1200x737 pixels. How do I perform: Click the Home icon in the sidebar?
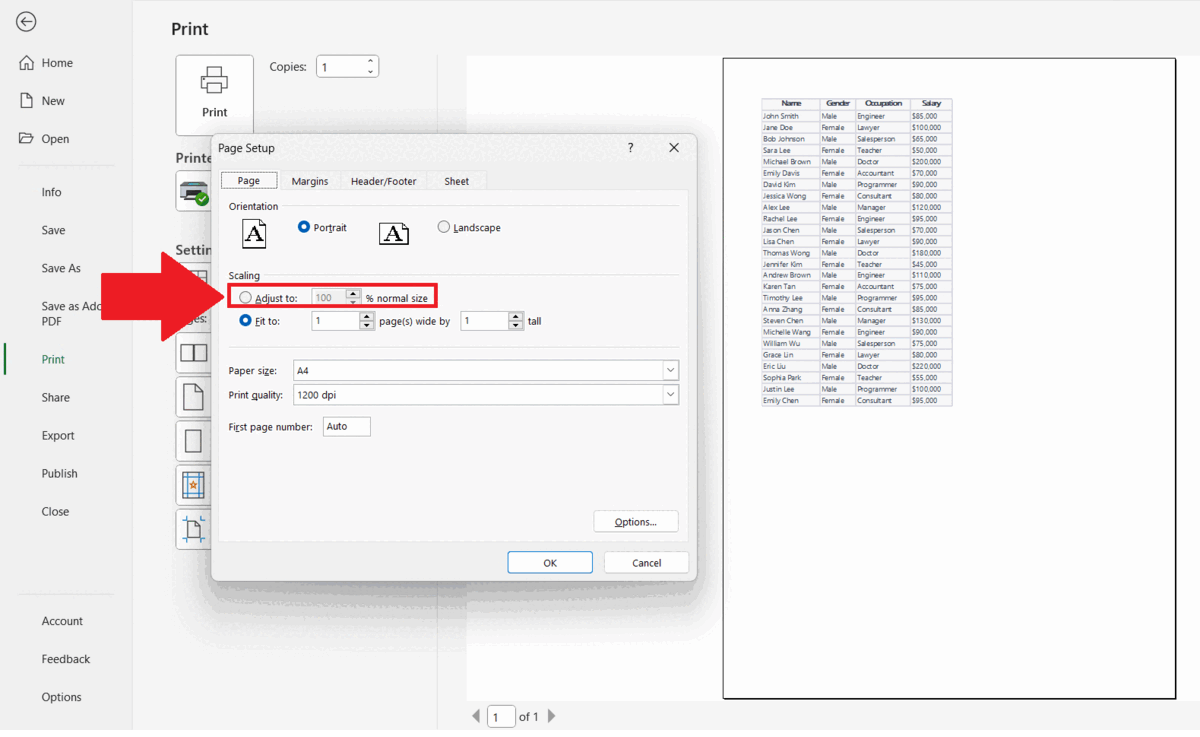(27, 62)
